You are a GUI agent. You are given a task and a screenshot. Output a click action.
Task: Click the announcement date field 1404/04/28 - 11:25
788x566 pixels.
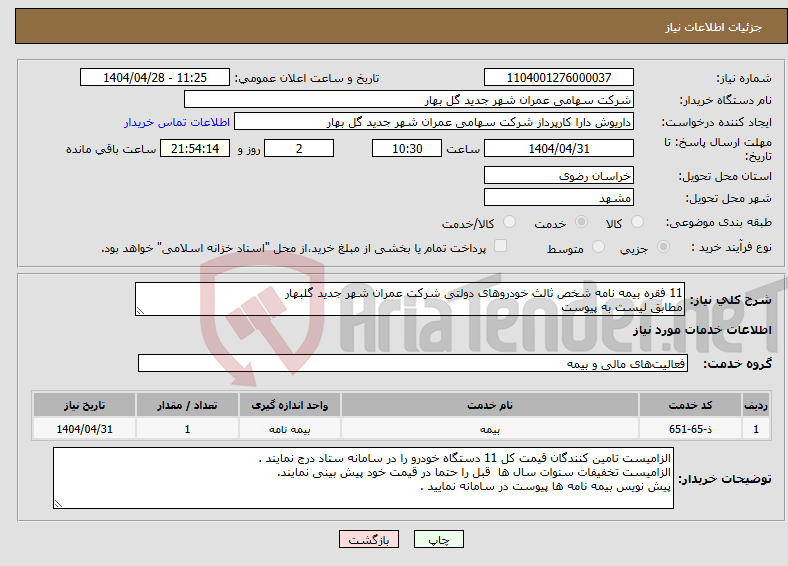tap(155, 77)
